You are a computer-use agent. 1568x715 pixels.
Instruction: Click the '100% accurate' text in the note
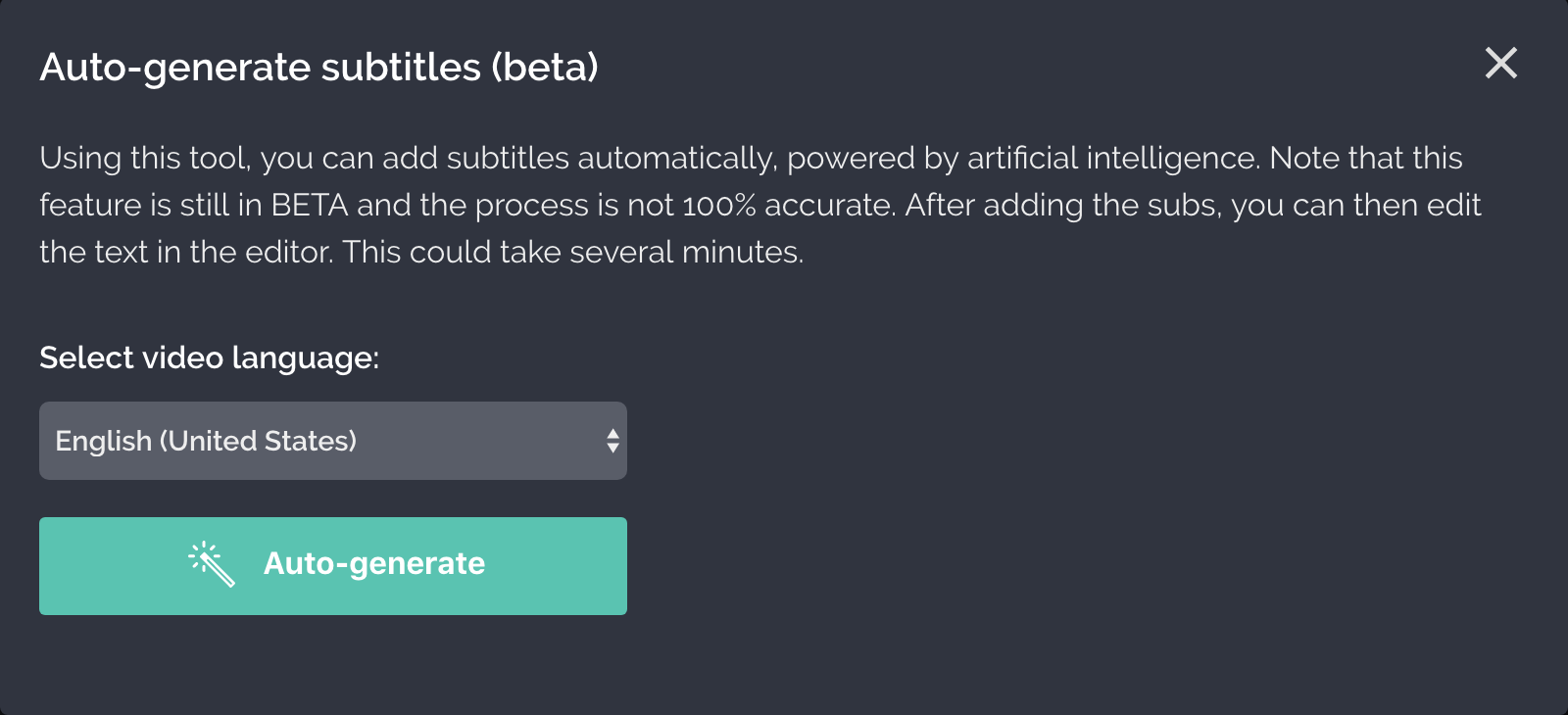pyautogui.click(x=789, y=205)
